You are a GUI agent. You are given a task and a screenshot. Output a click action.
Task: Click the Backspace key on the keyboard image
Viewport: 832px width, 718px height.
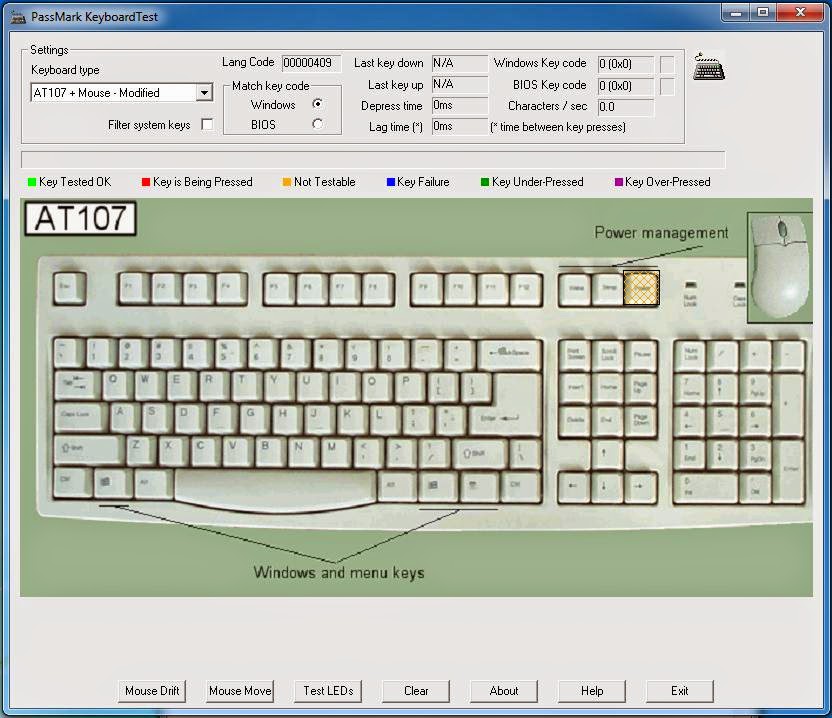tap(510, 353)
